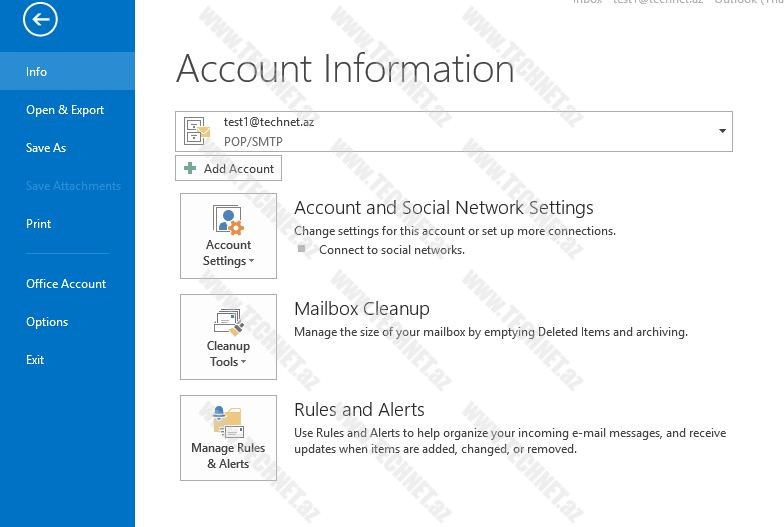Go to the Print page
Viewport: 784px width, 527px height.
pos(39,224)
